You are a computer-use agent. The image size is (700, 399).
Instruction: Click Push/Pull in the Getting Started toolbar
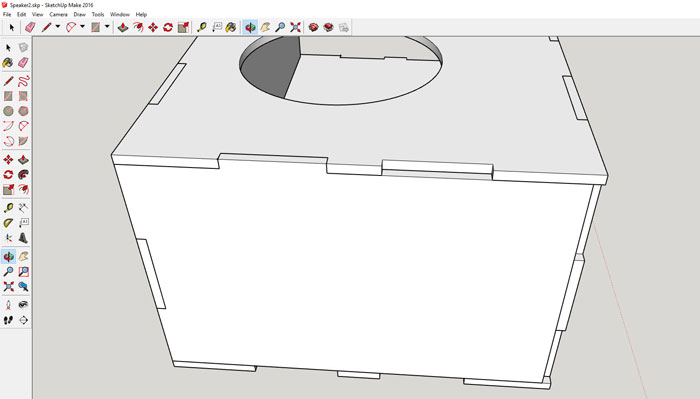(x=123, y=27)
